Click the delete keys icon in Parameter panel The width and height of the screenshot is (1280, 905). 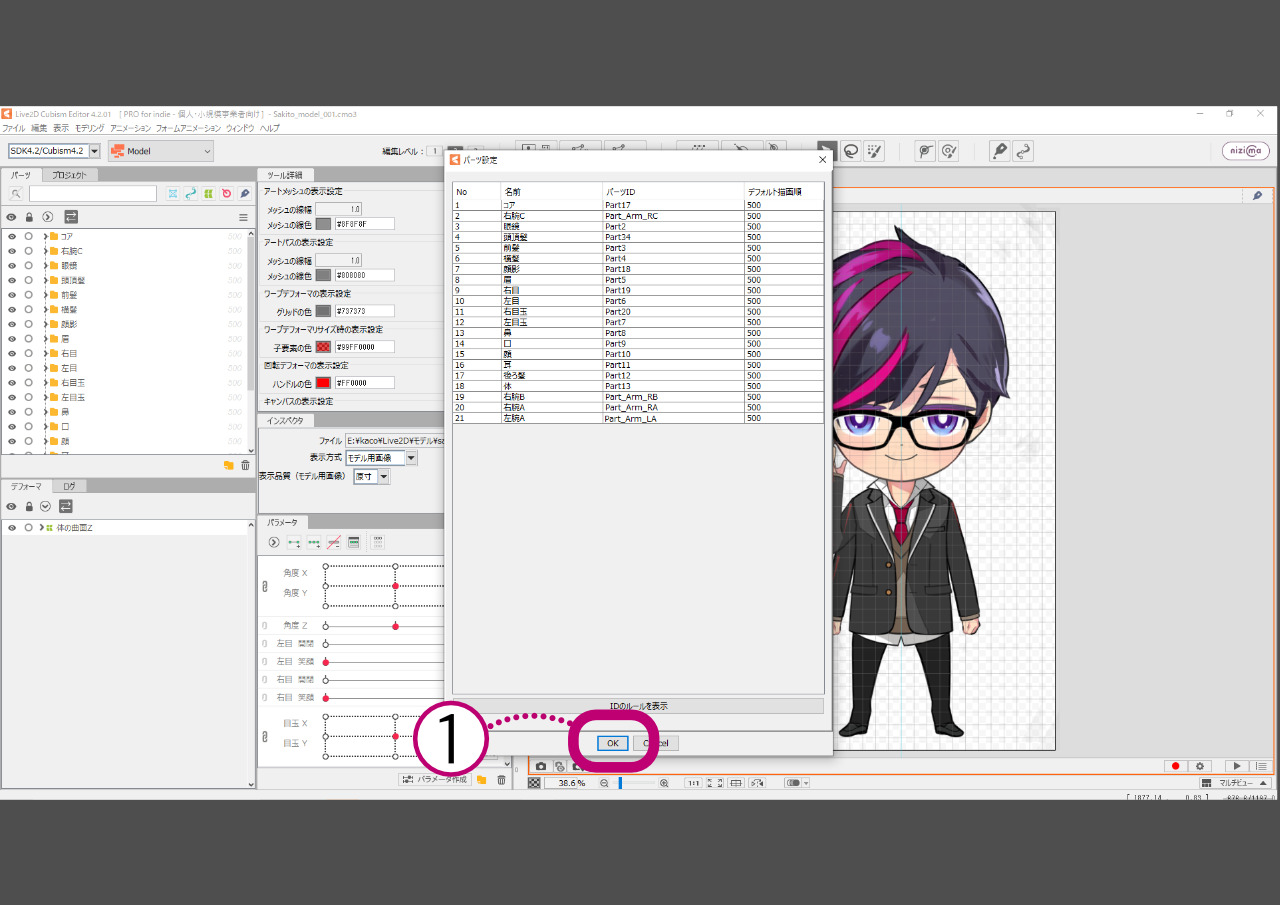tap(333, 542)
